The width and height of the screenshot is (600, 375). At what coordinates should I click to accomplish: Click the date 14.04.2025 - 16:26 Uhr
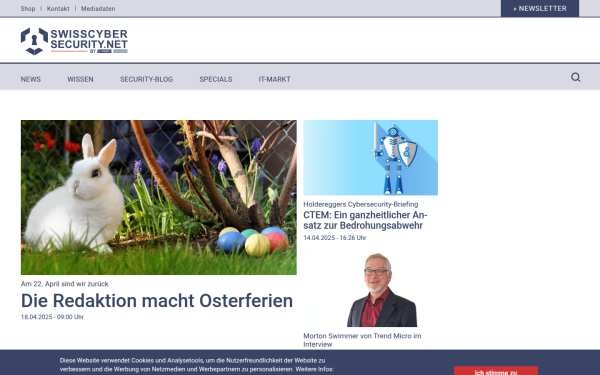(335, 238)
